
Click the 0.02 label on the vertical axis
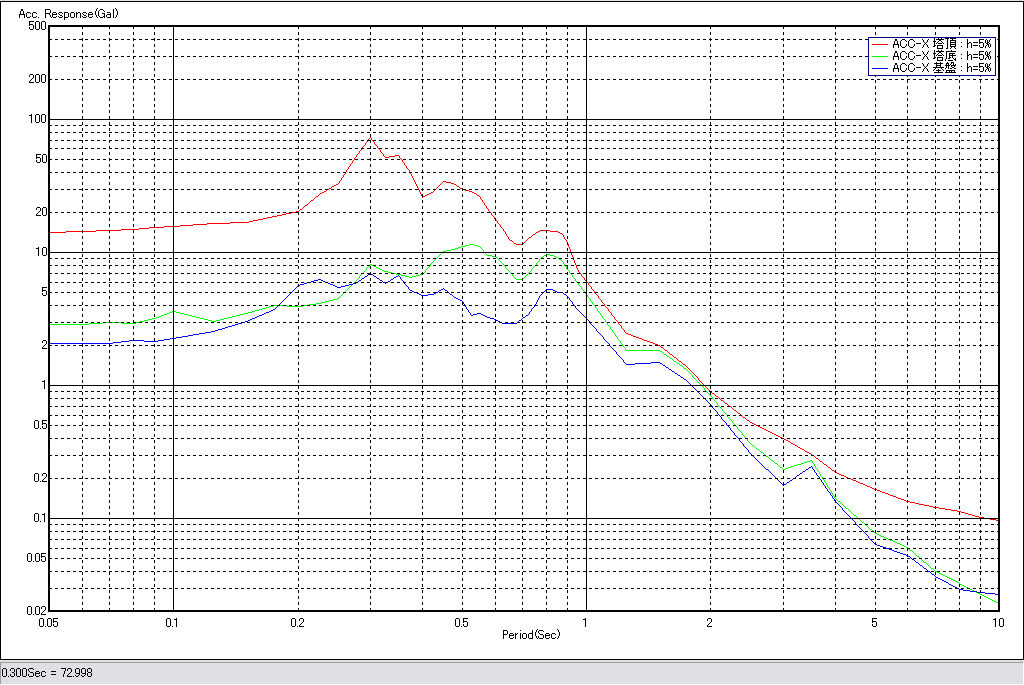pos(35,611)
